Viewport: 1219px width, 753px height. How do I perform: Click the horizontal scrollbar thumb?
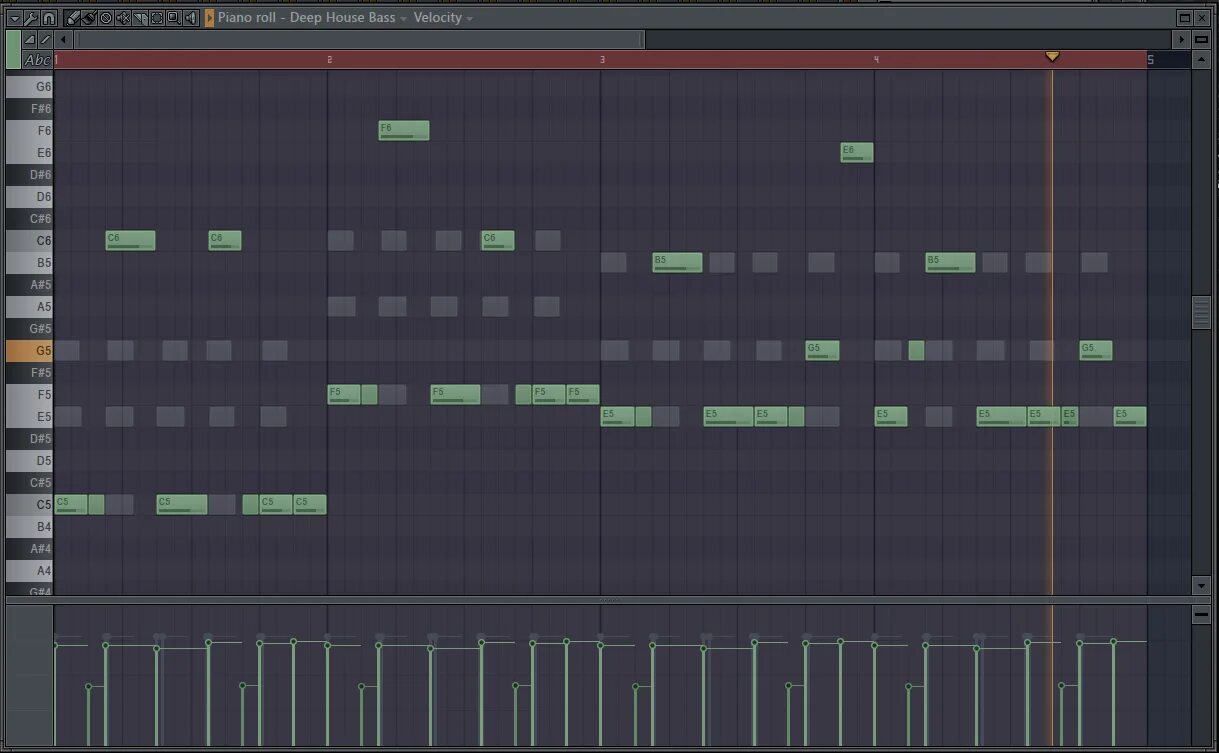point(360,39)
